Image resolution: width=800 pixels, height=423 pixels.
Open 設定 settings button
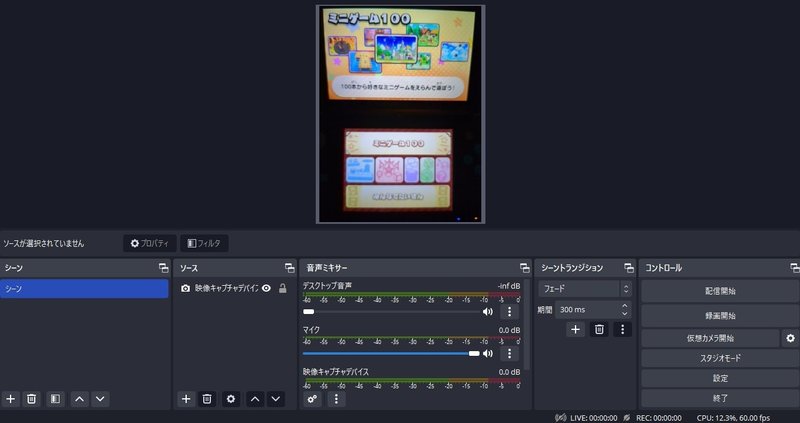pos(720,379)
